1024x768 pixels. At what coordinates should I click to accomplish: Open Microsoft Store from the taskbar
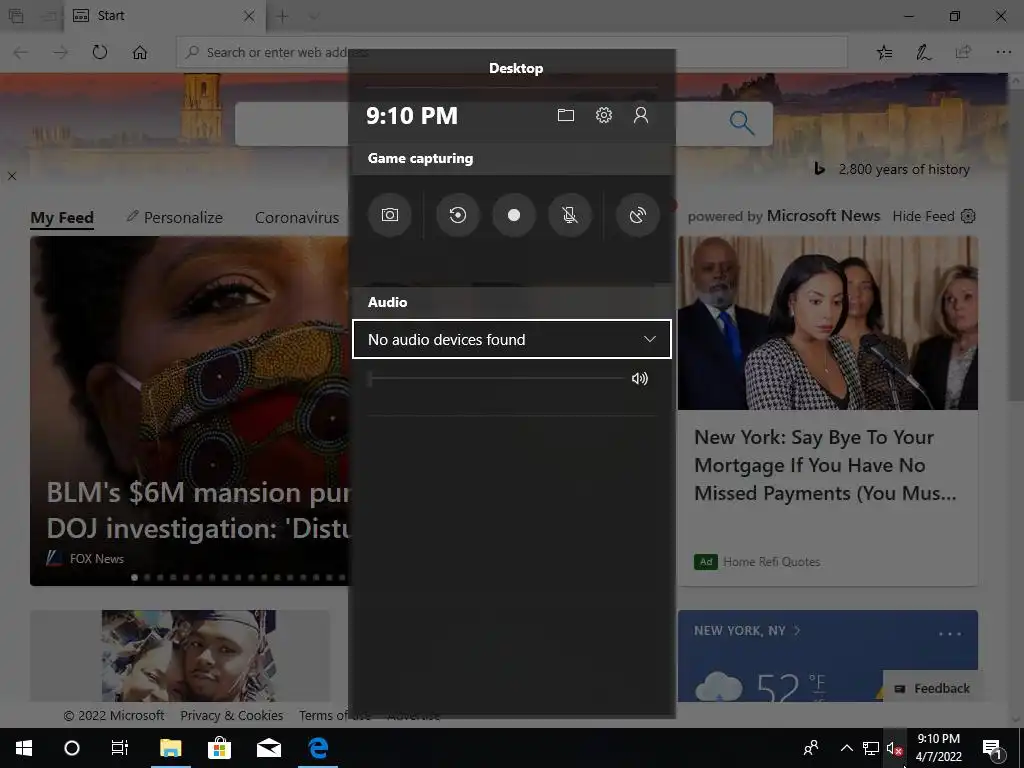219,748
